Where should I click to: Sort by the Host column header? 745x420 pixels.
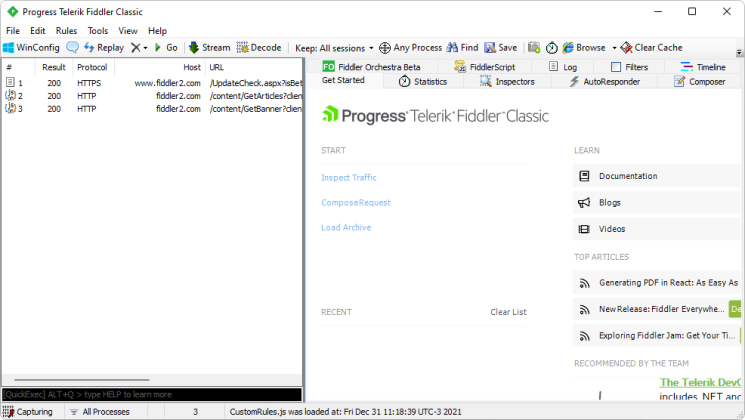point(160,67)
